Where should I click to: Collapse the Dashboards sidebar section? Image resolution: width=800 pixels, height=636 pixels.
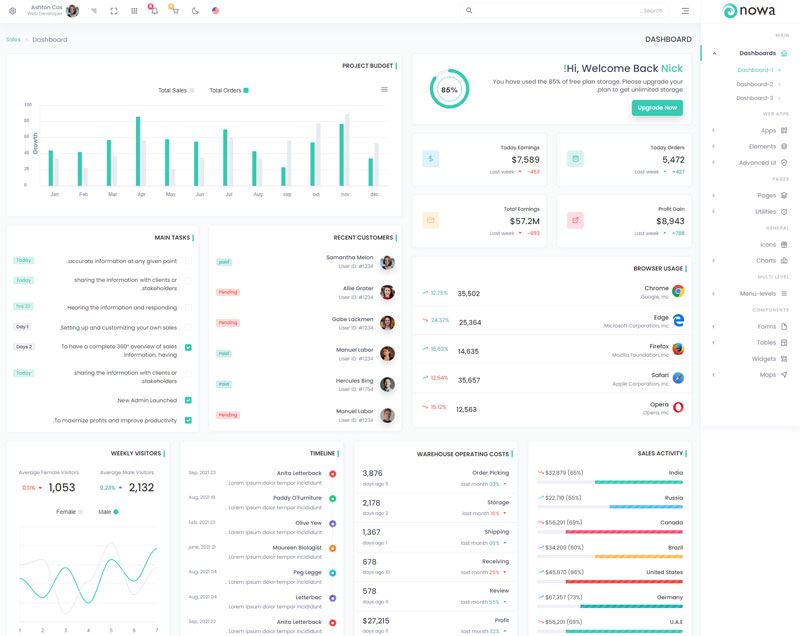click(757, 53)
